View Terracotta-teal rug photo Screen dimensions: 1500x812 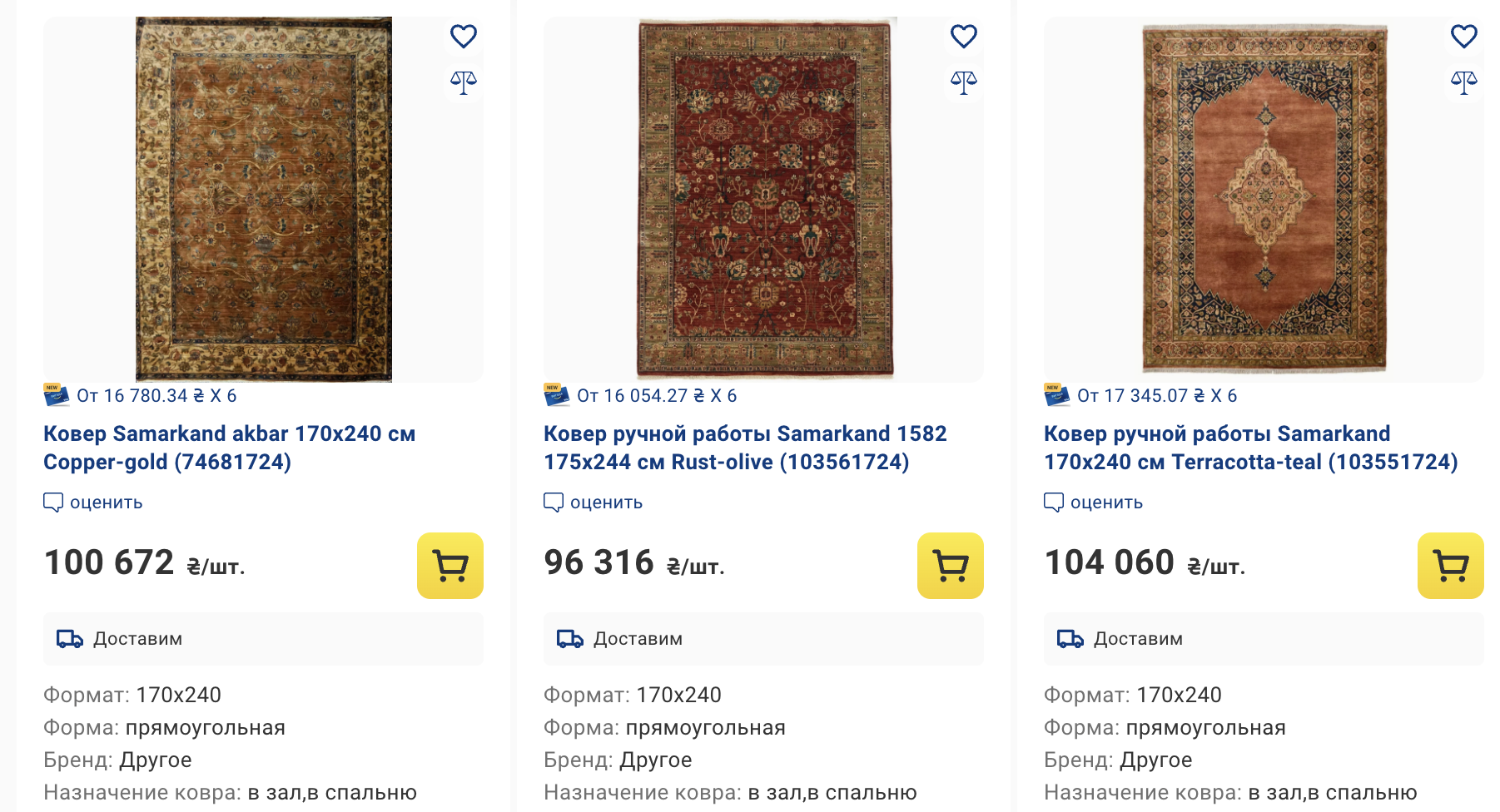pyautogui.click(x=1264, y=200)
